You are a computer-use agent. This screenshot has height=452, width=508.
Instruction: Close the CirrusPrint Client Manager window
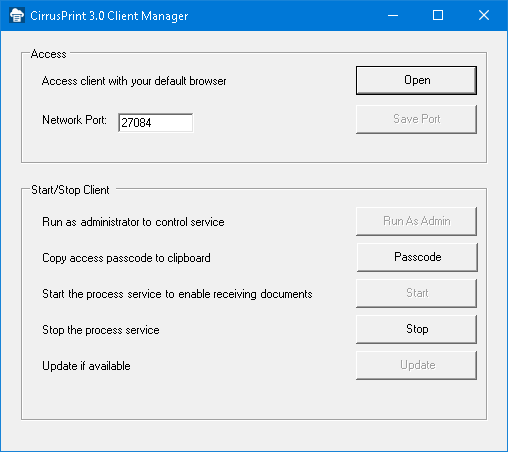pyautogui.click(x=484, y=15)
